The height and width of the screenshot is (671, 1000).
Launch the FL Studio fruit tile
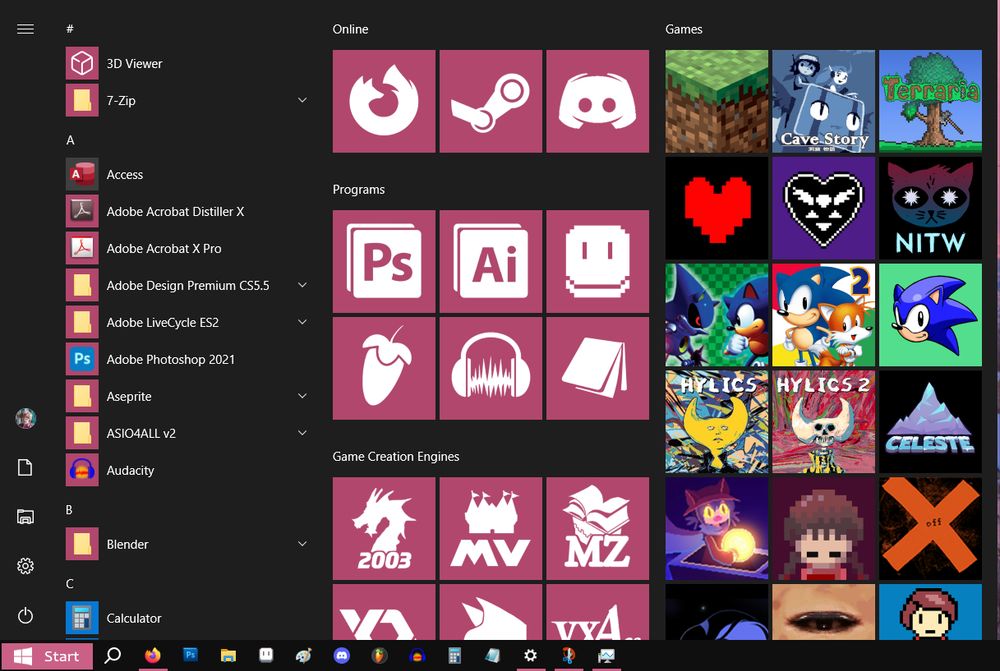(x=384, y=369)
